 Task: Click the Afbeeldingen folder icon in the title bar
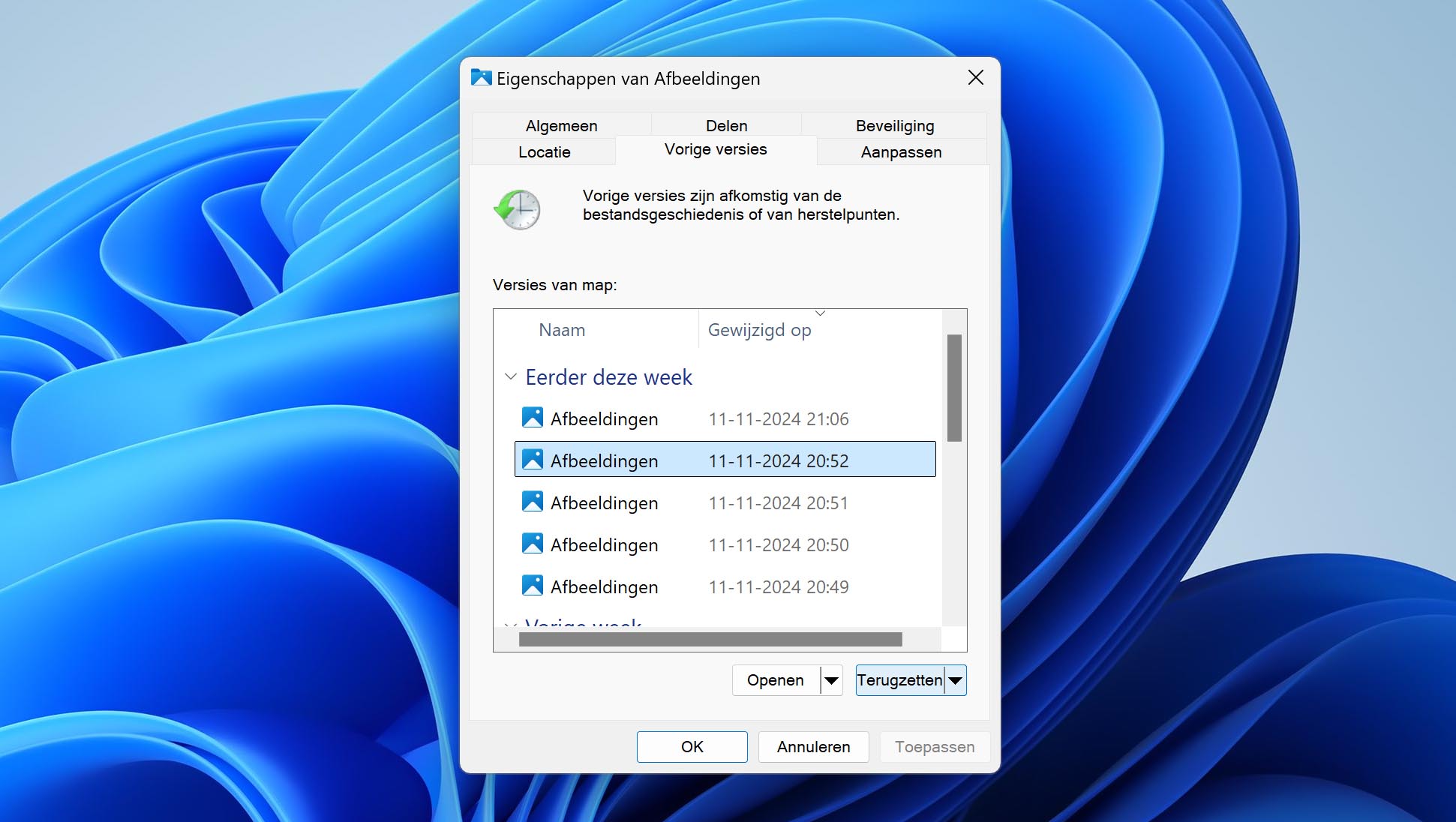coord(481,78)
